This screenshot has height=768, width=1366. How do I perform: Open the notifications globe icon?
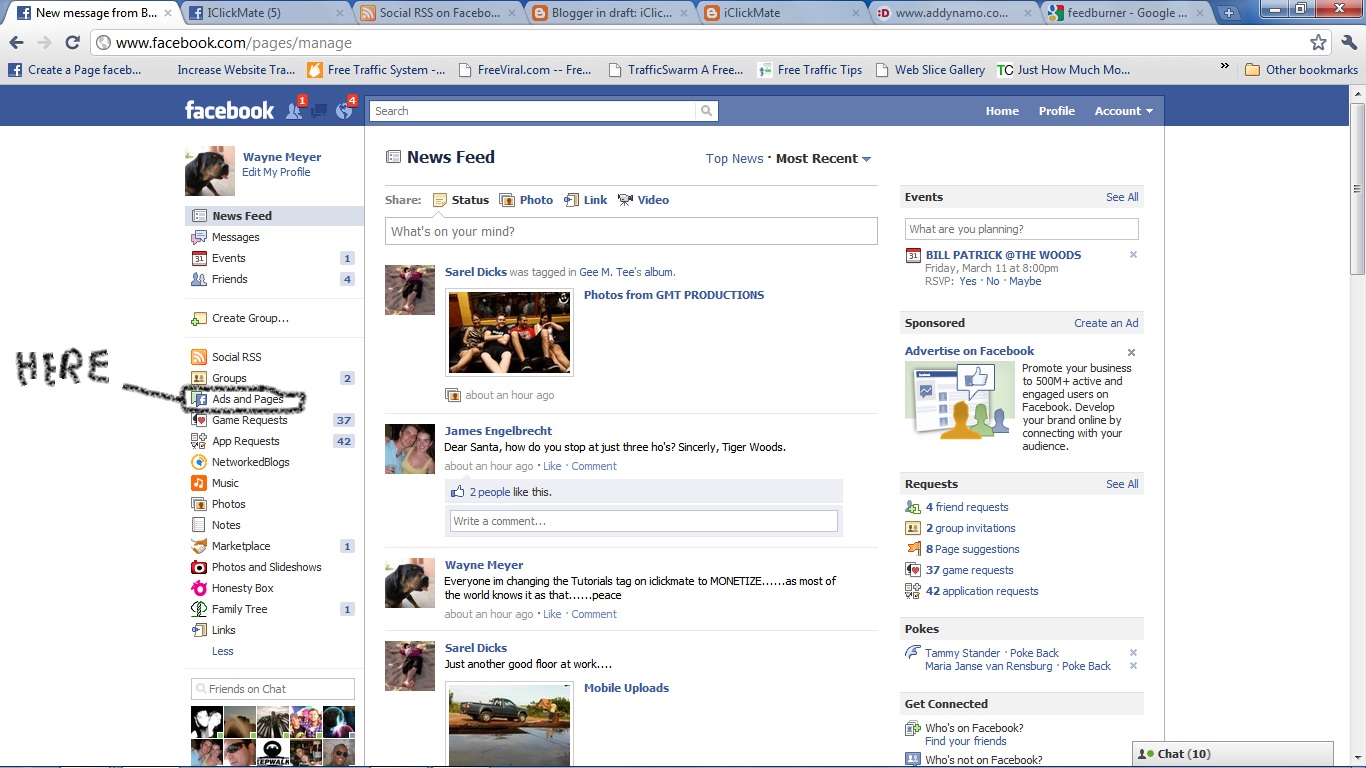click(344, 110)
